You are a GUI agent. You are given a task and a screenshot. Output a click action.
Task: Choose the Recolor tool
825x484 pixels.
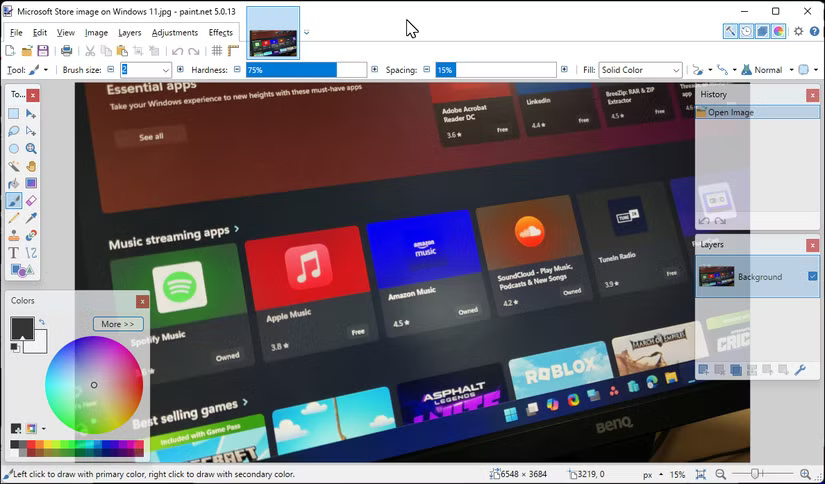pos(31,235)
